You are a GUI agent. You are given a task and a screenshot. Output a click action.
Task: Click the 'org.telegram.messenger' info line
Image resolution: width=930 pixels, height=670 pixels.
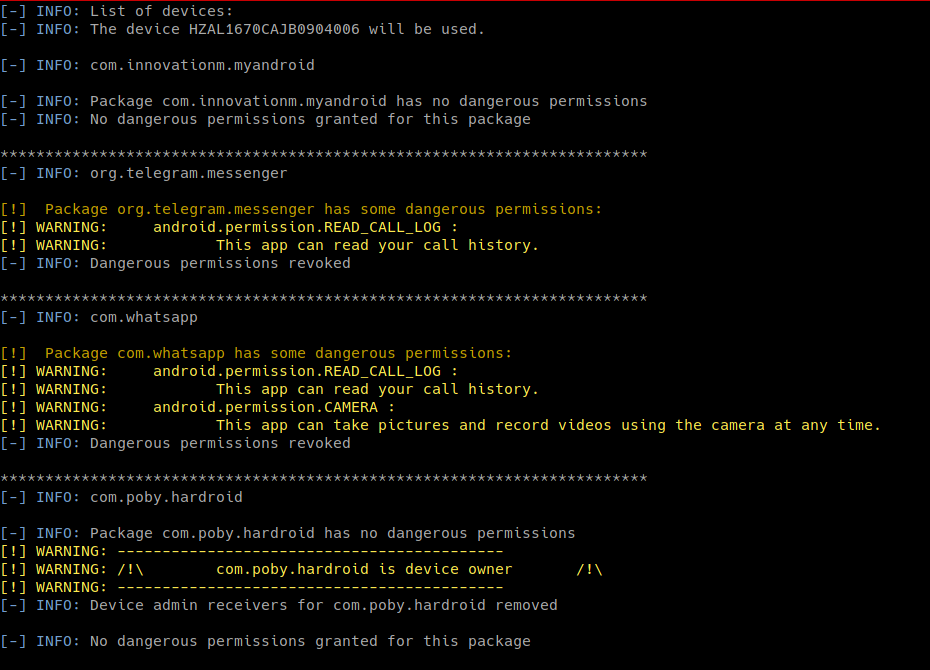pyautogui.click(x=144, y=173)
